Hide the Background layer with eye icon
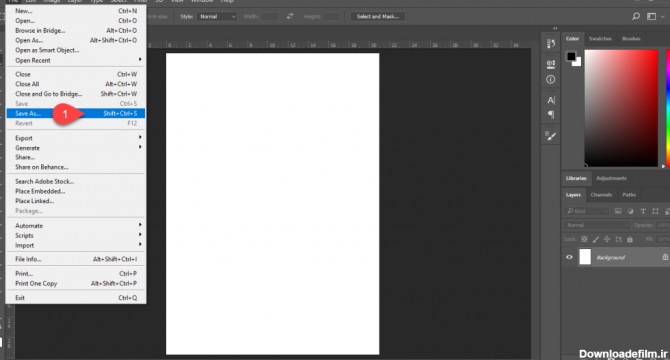Image resolution: width=670 pixels, height=360 pixels. [x=569, y=257]
